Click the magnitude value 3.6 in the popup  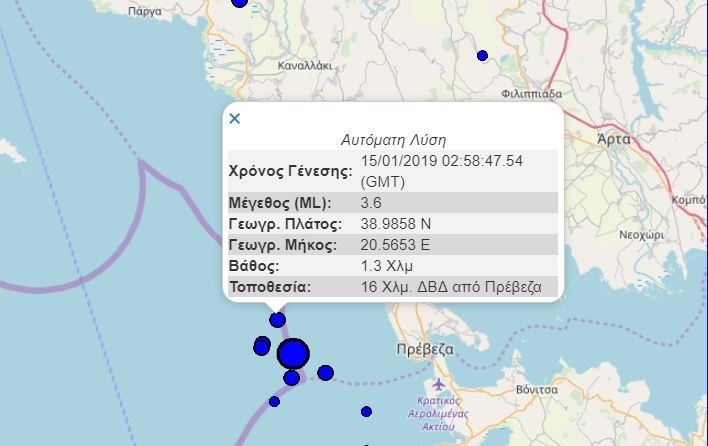pos(371,203)
